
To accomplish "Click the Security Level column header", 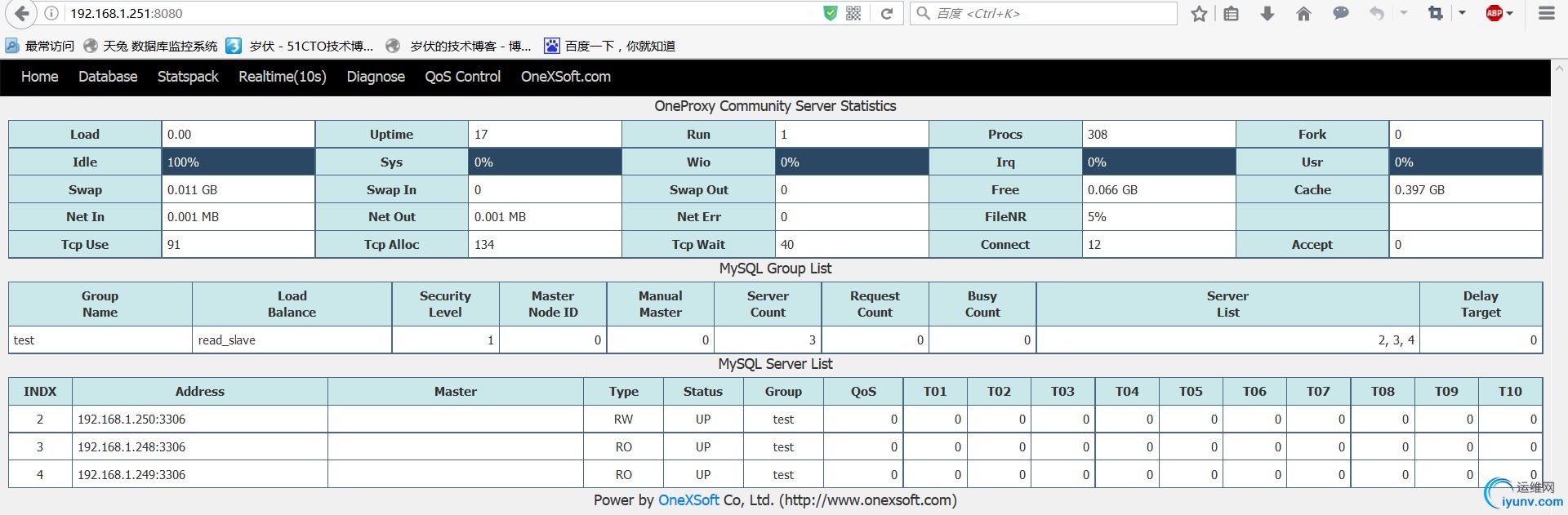I will (445, 304).
